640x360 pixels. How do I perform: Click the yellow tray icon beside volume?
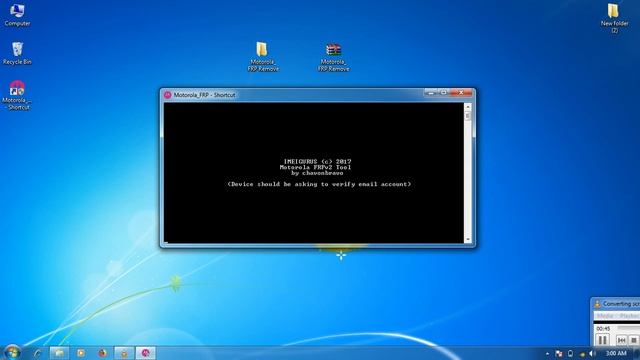(x=582, y=354)
